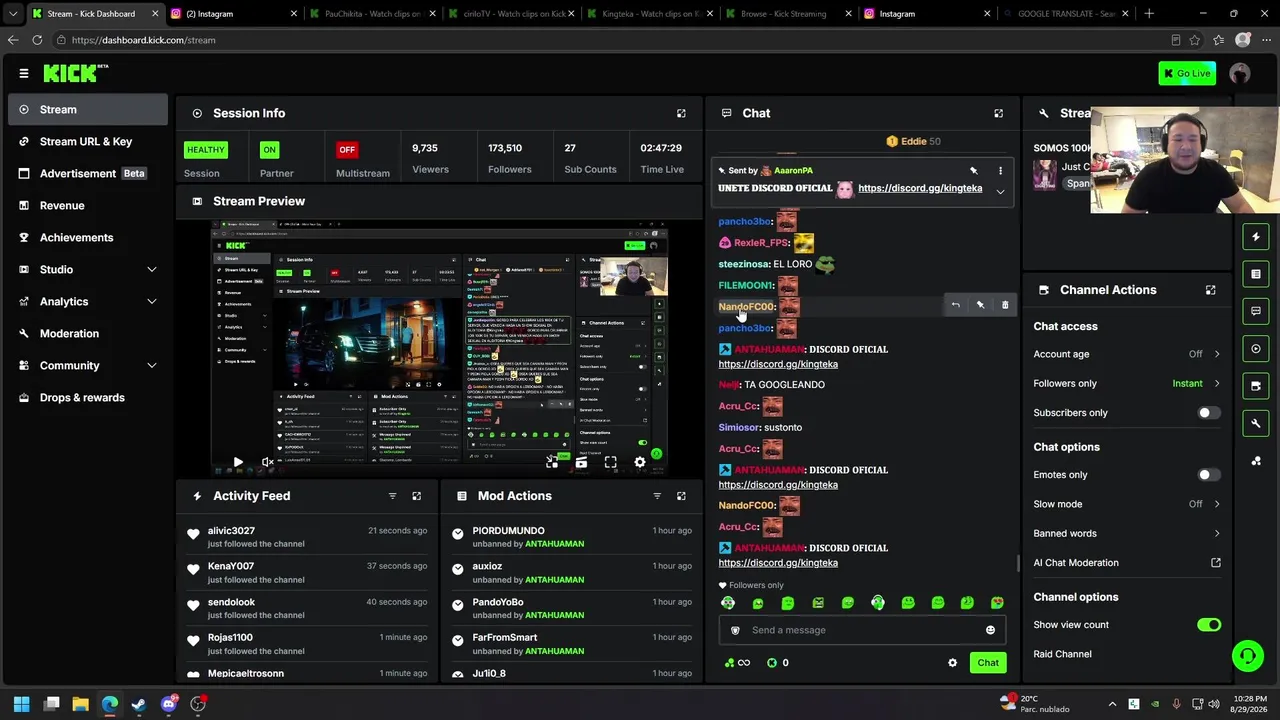Open pinned discord.gg/kingteka link

pyautogui.click(x=920, y=188)
